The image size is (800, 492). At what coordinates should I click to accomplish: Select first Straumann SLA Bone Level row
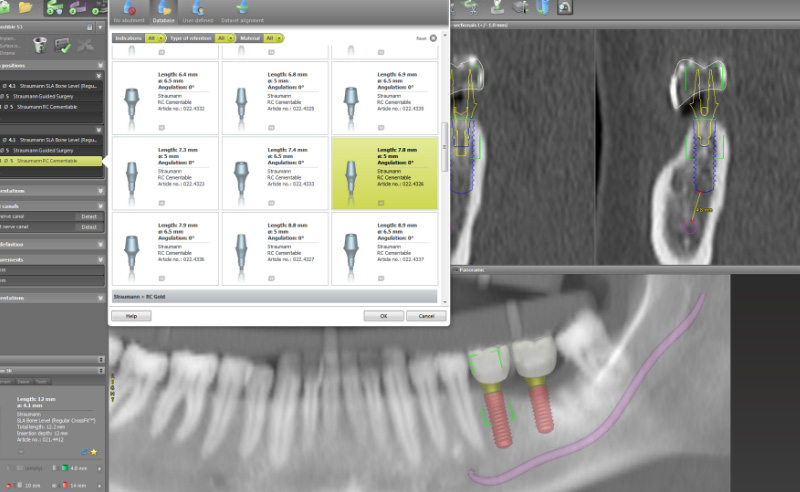click(51, 86)
